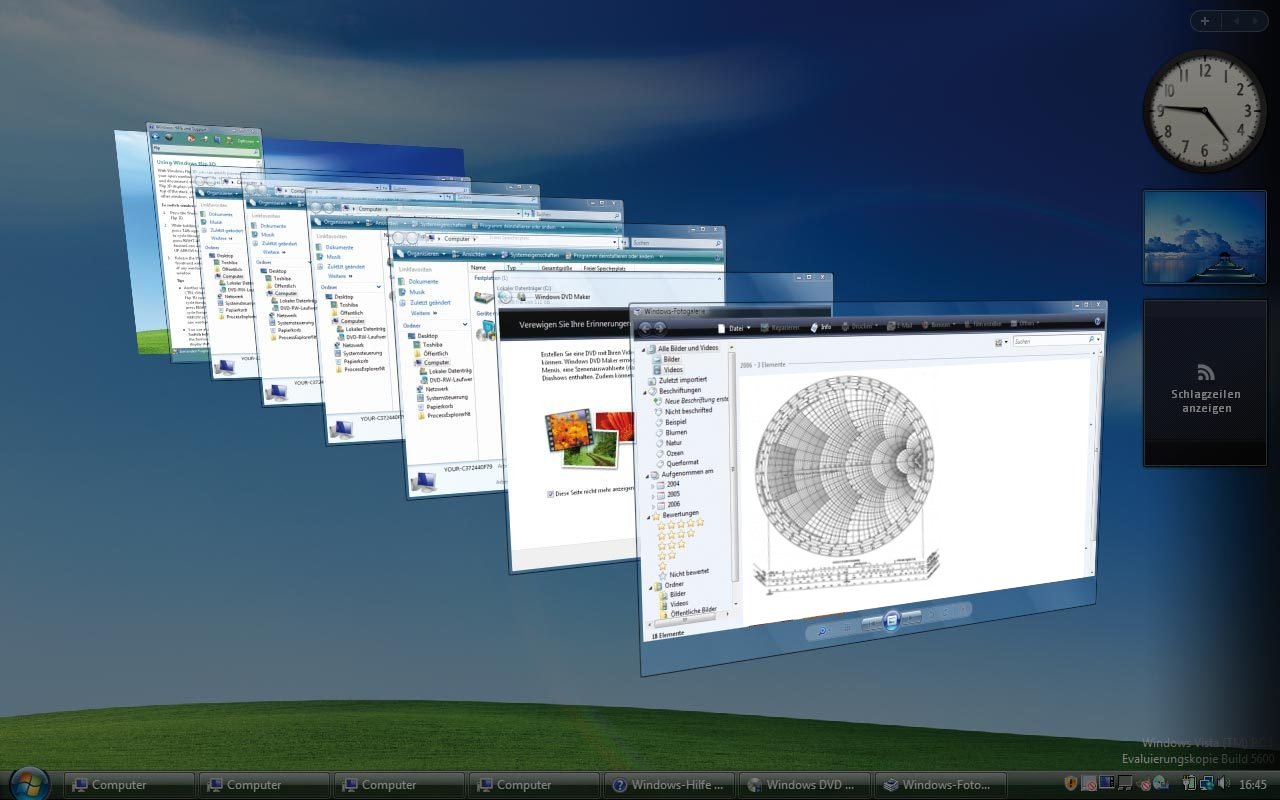Click the photo gallery back arrow
The image size is (1280, 800).
pyautogui.click(x=646, y=328)
